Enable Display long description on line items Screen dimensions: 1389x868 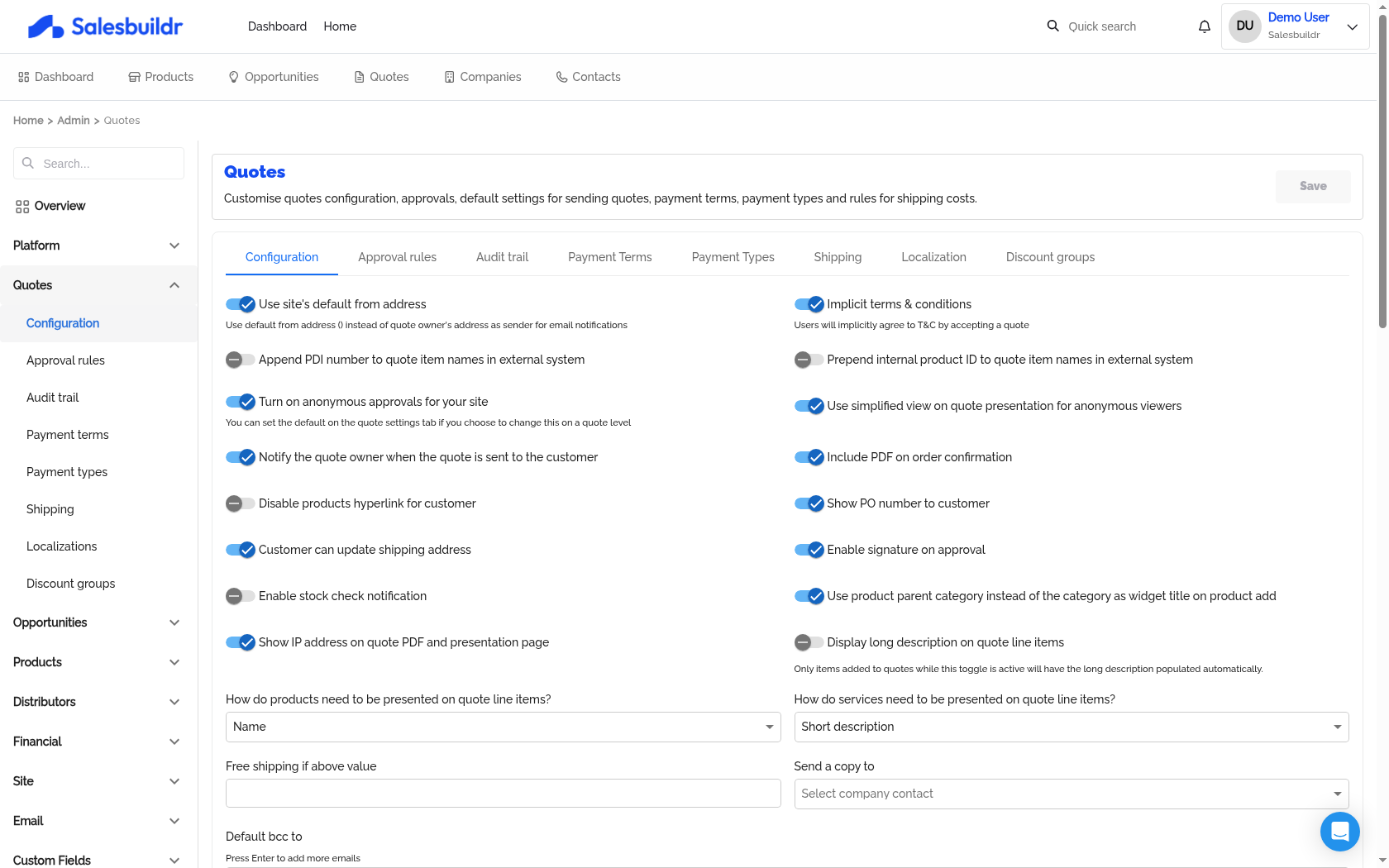click(809, 642)
